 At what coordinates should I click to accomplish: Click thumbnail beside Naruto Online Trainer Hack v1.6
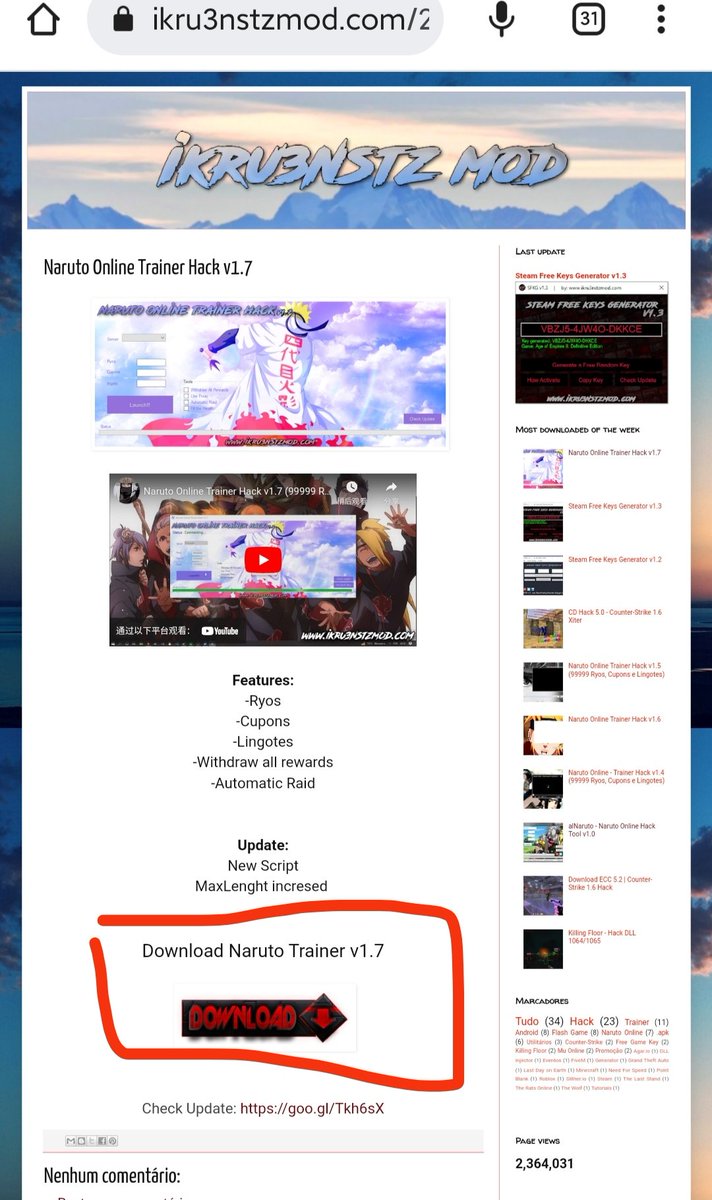pos(543,735)
